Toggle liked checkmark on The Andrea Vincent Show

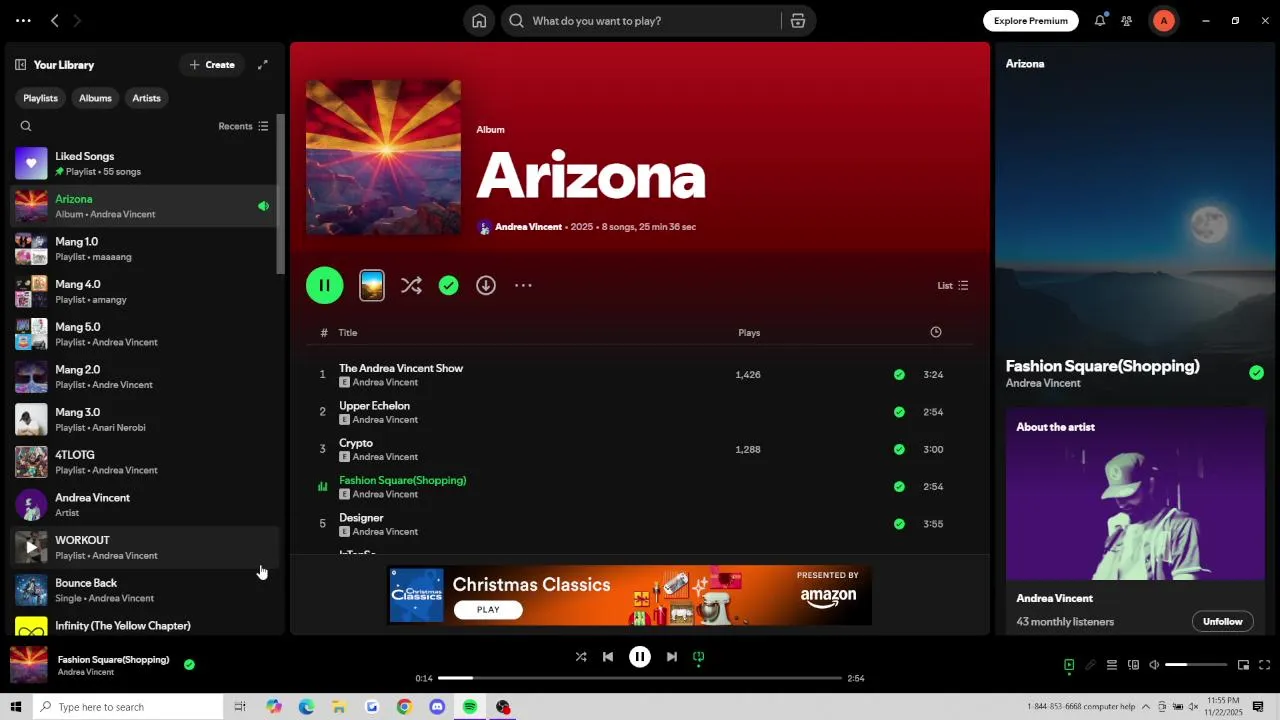tap(899, 375)
